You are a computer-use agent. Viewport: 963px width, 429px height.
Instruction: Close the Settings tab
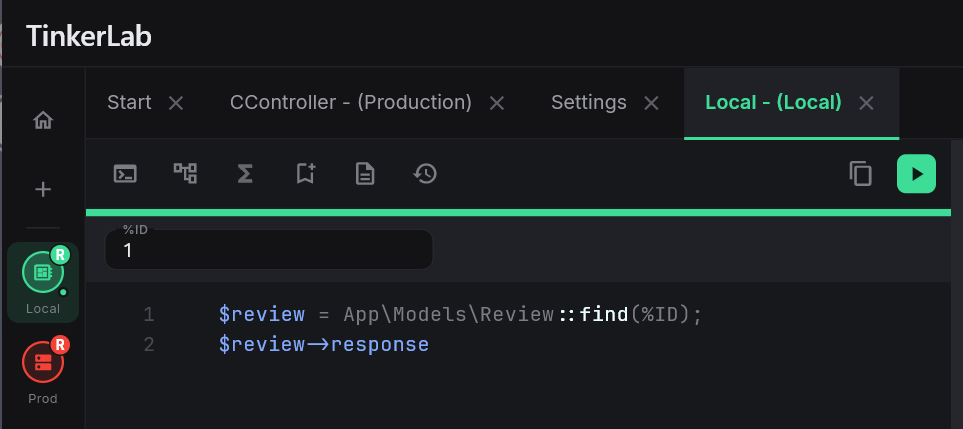(x=651, y=103)
